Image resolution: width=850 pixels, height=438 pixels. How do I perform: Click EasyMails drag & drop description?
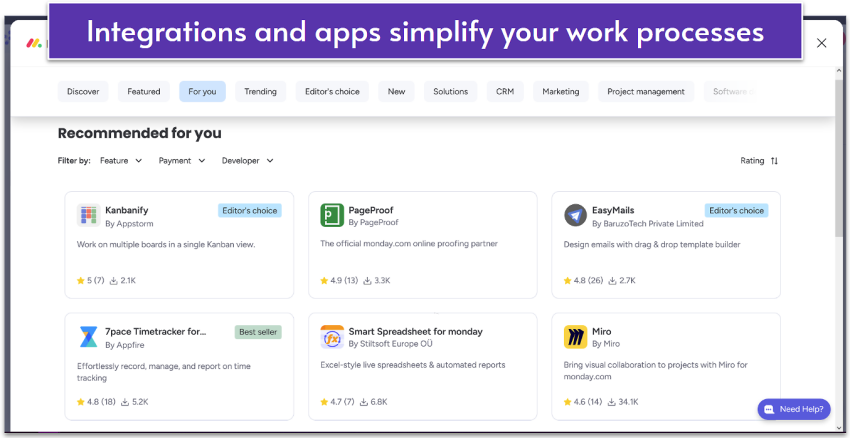[652, 244]
